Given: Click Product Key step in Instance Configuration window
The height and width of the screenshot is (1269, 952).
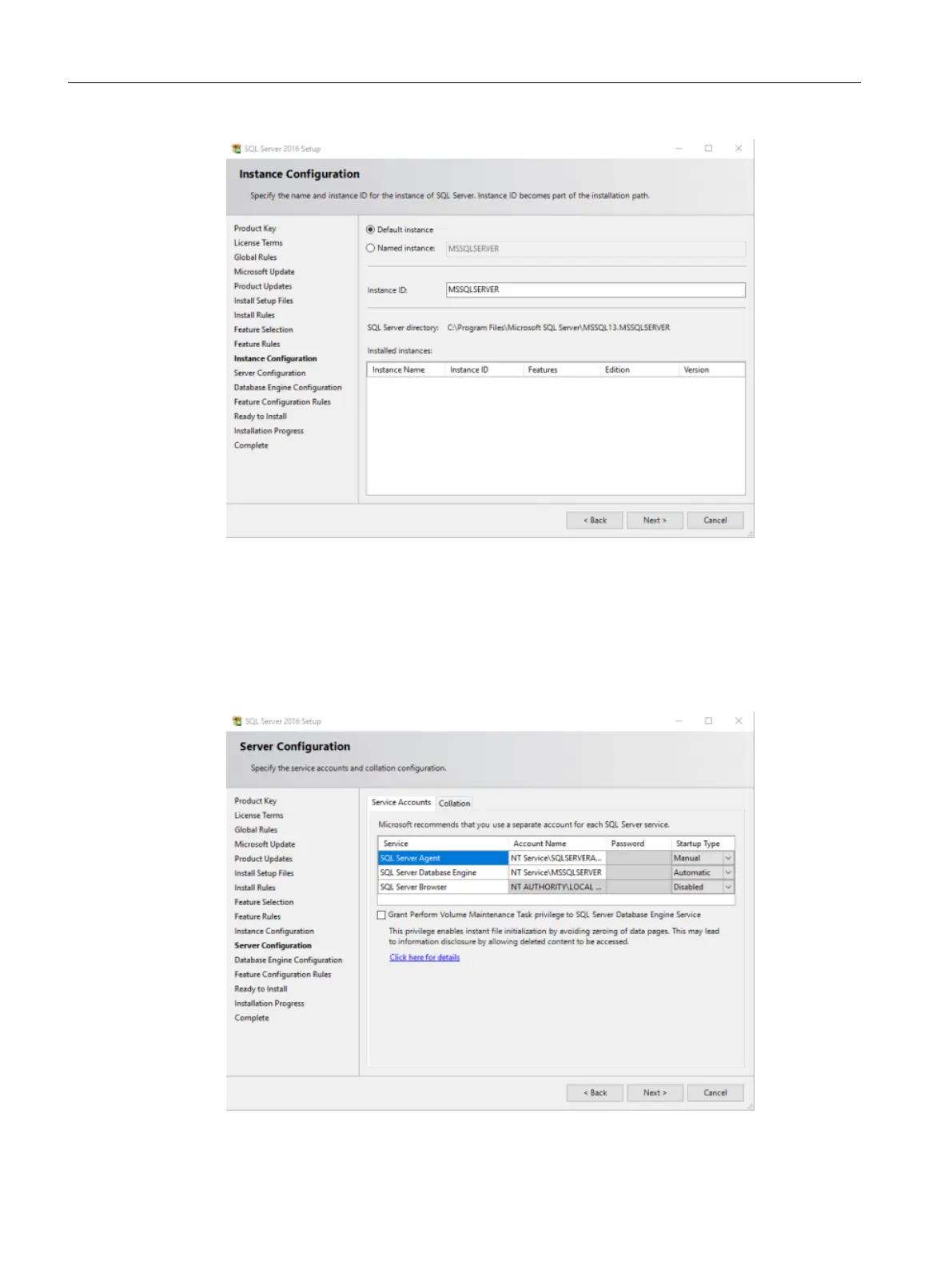Looking at the screenshot, I should tap(255, 229).
